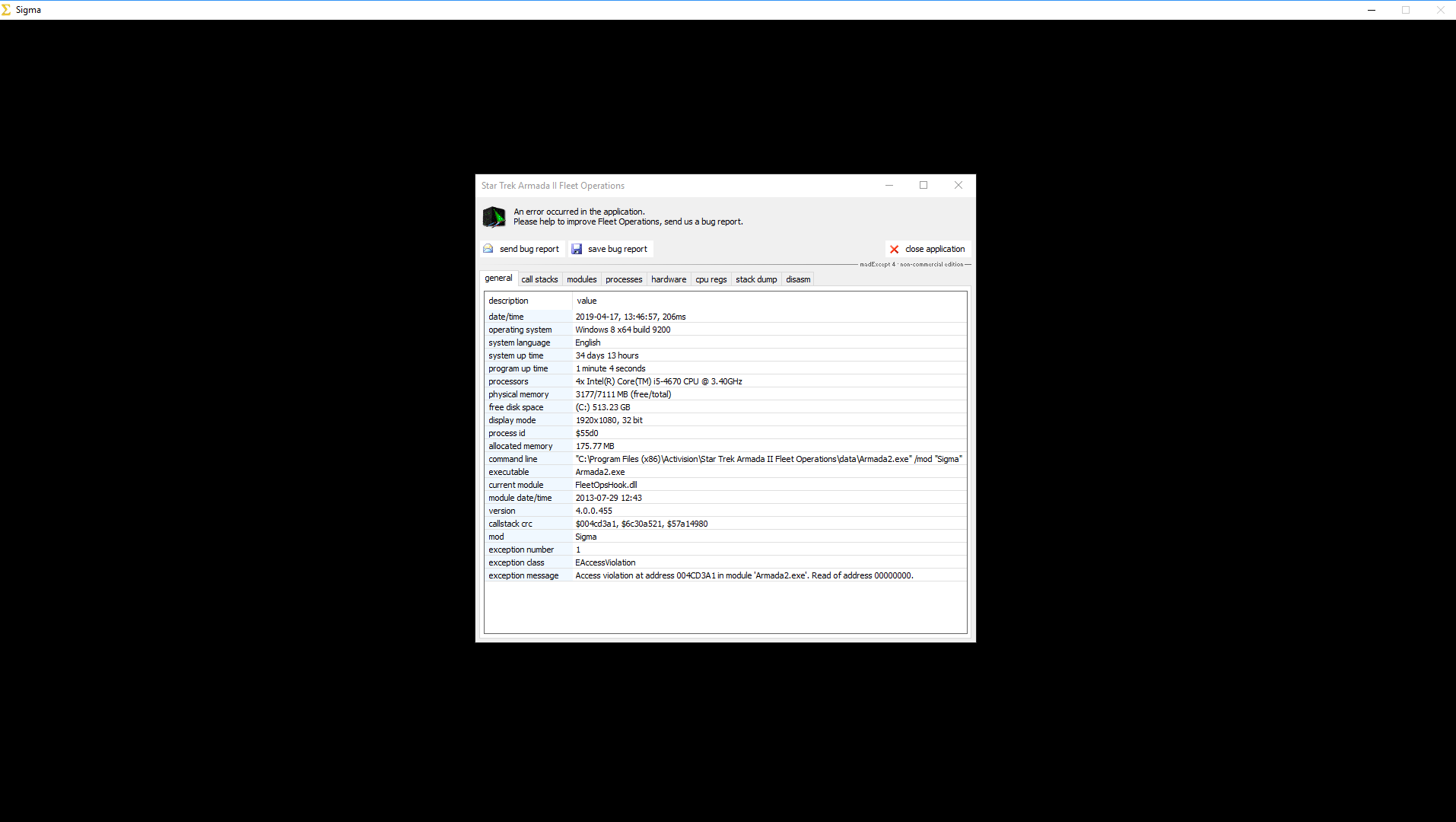Select '34 days 13 hours' up time value

[x=607, y=355]
